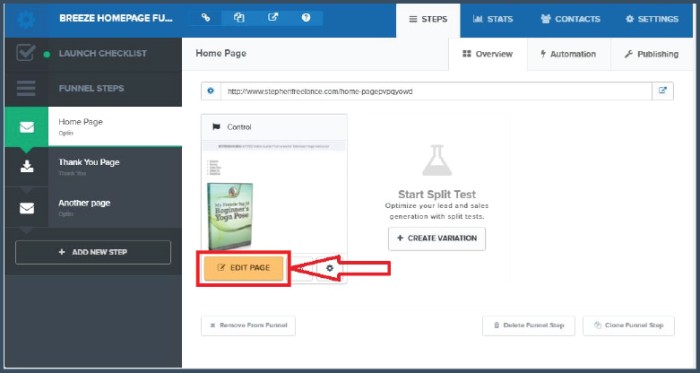Click the link icon in the header toolbar
Image resolution: width=700 pixels, height=373 pixels.
coord(205,18)
